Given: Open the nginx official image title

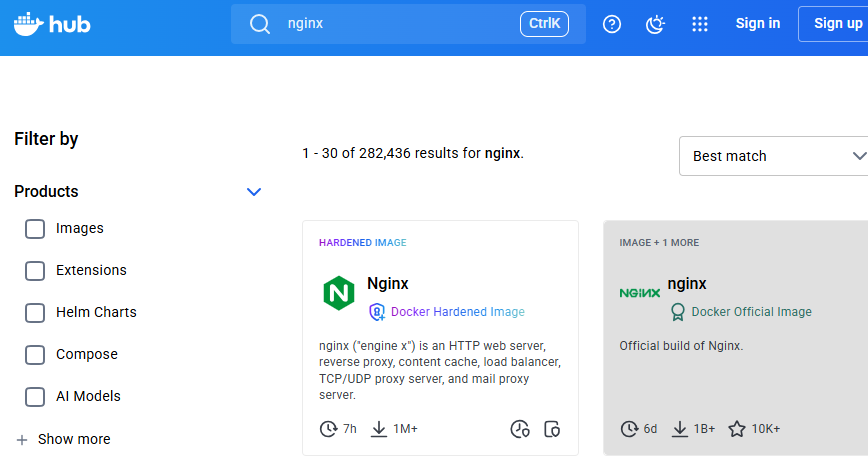Looking at the screenshot, I should point(687,283).
